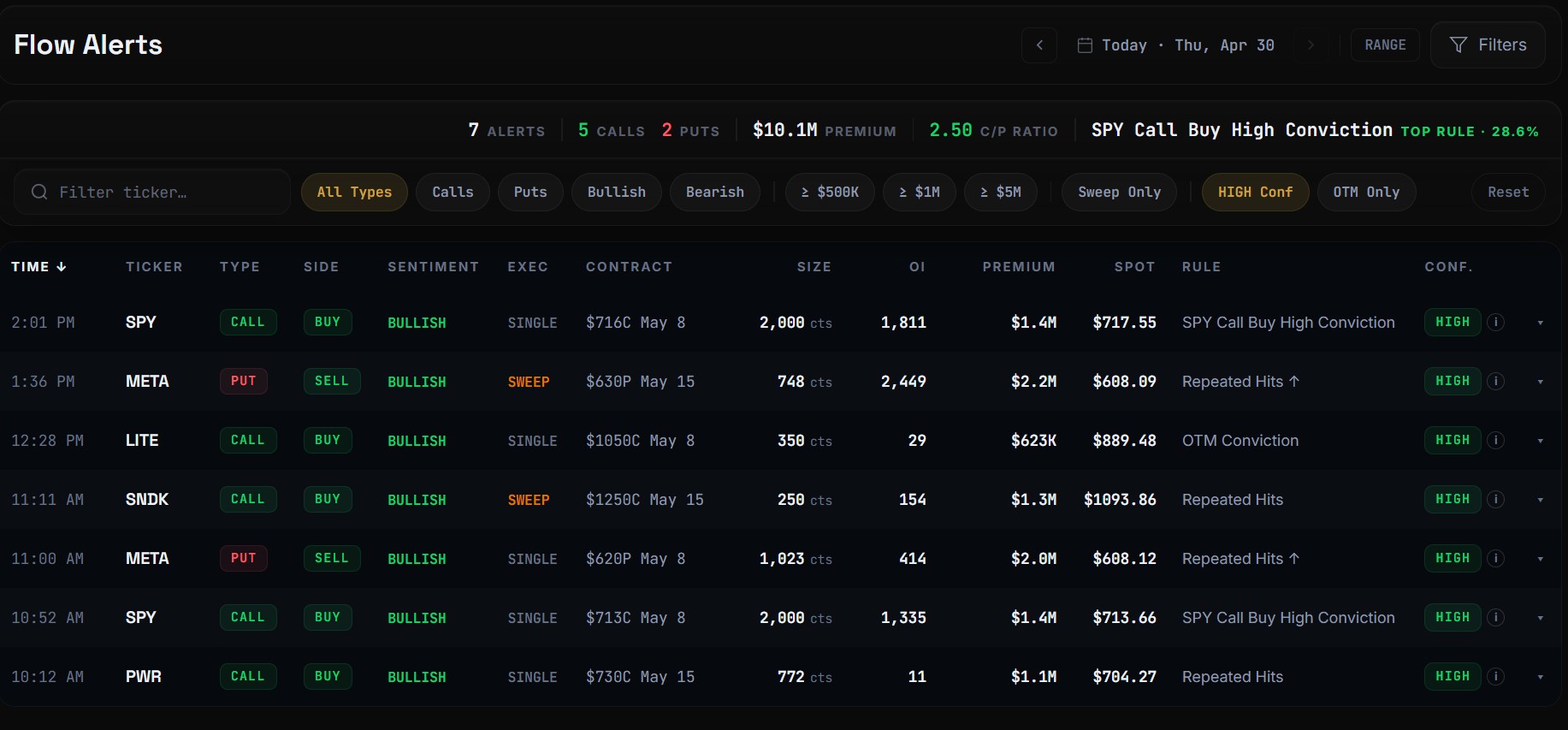Sort by SPOT column header
The image size is (1568, 730).
(1135, 267)
